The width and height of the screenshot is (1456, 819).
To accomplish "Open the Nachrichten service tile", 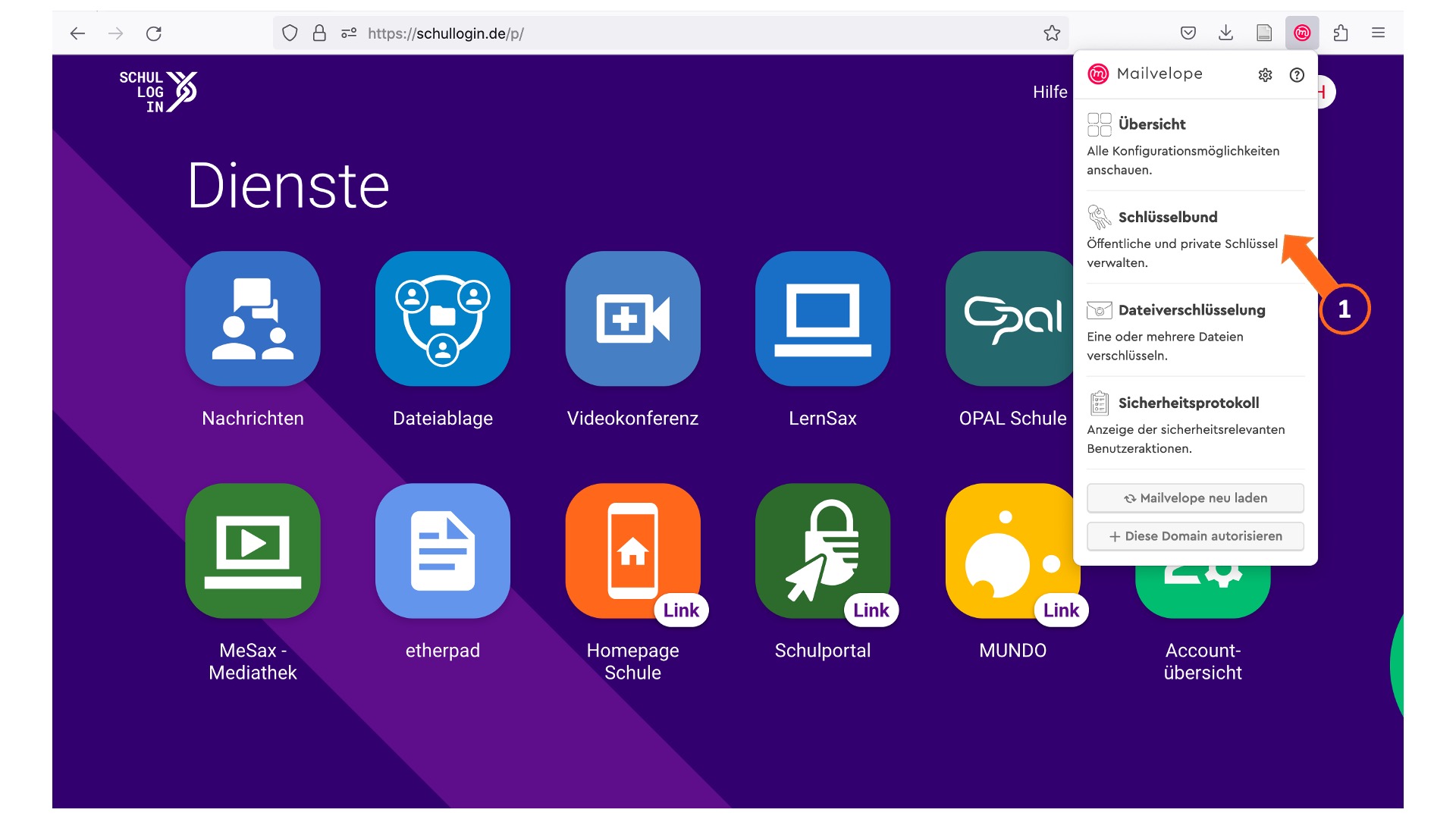I will click(x=253, y=318).
